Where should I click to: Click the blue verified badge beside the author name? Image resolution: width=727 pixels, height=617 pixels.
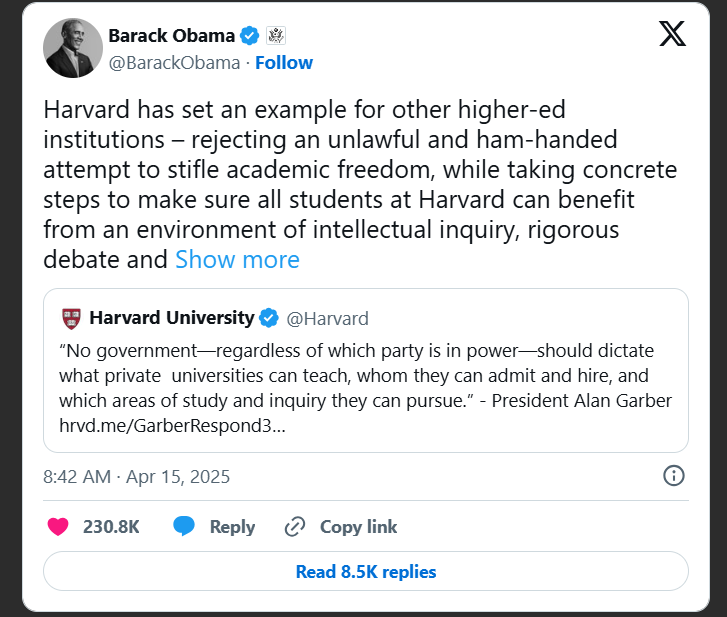point(251,36)
